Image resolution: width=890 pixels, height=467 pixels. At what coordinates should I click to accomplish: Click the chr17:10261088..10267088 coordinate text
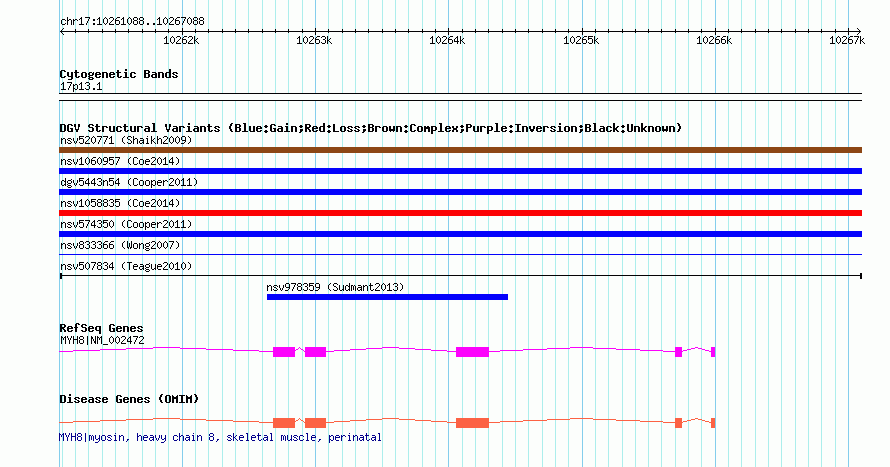132,22
